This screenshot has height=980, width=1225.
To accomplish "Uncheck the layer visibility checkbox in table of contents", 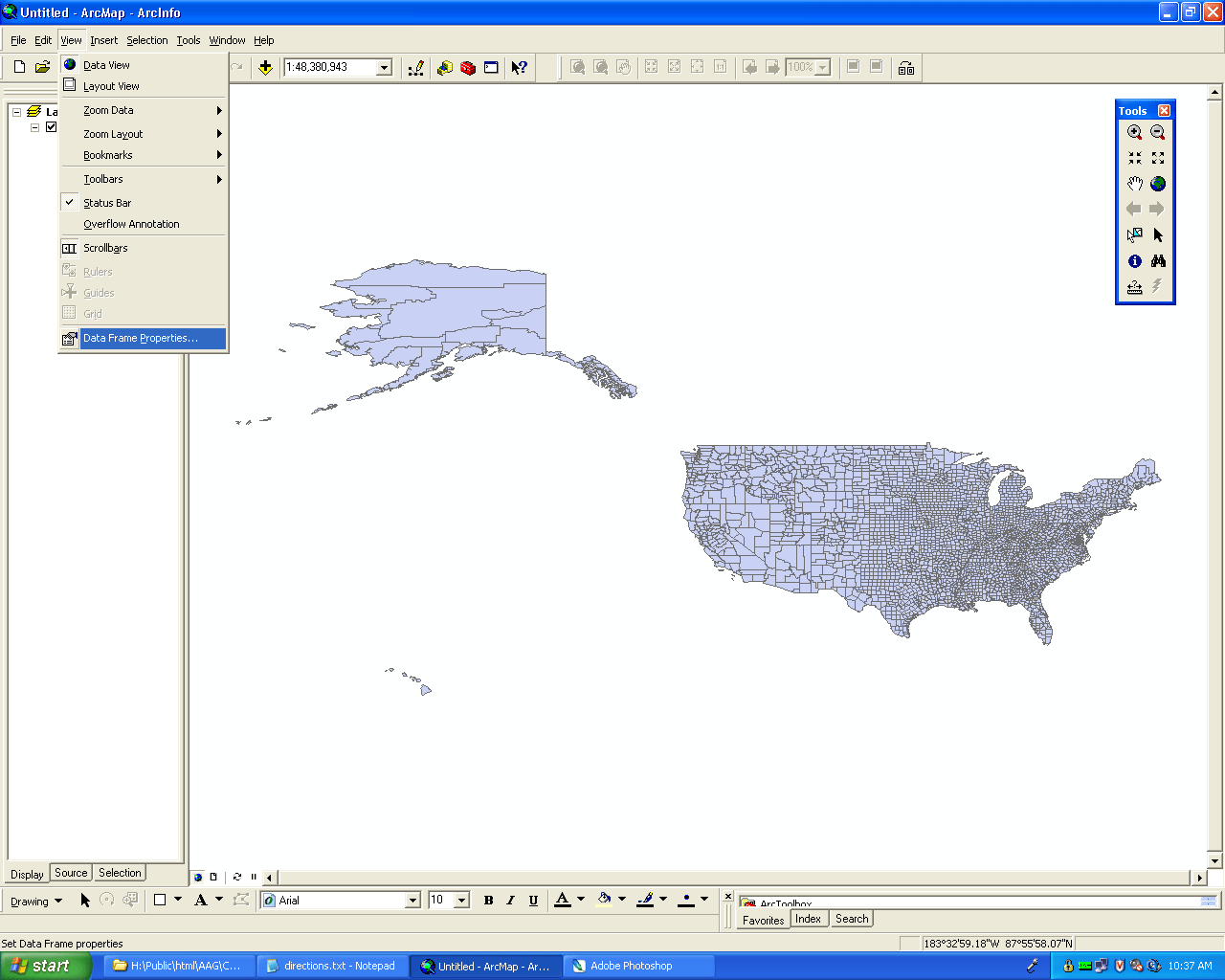I will tap(52, 127).
